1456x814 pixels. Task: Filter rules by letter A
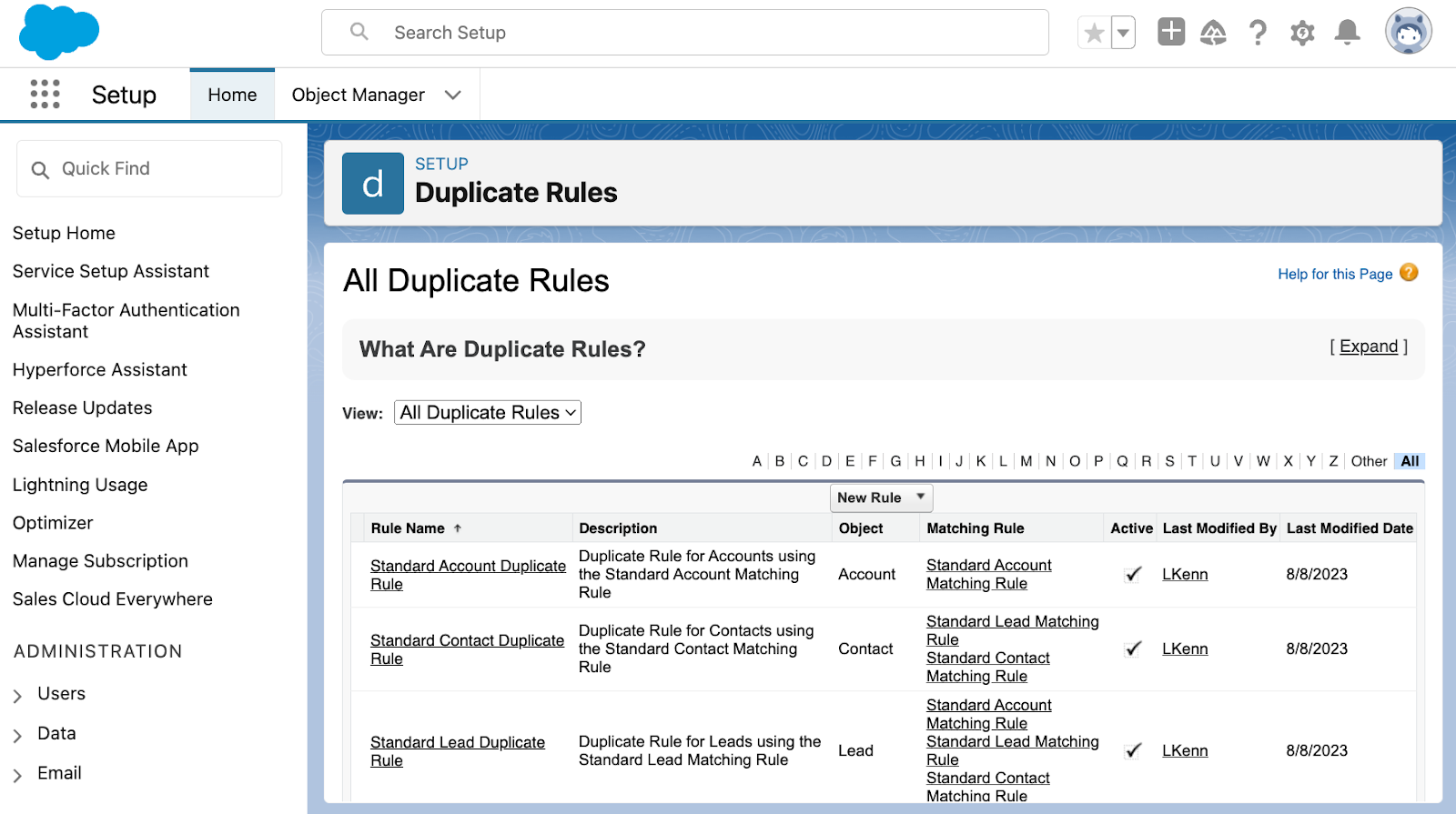coord(756,461)
